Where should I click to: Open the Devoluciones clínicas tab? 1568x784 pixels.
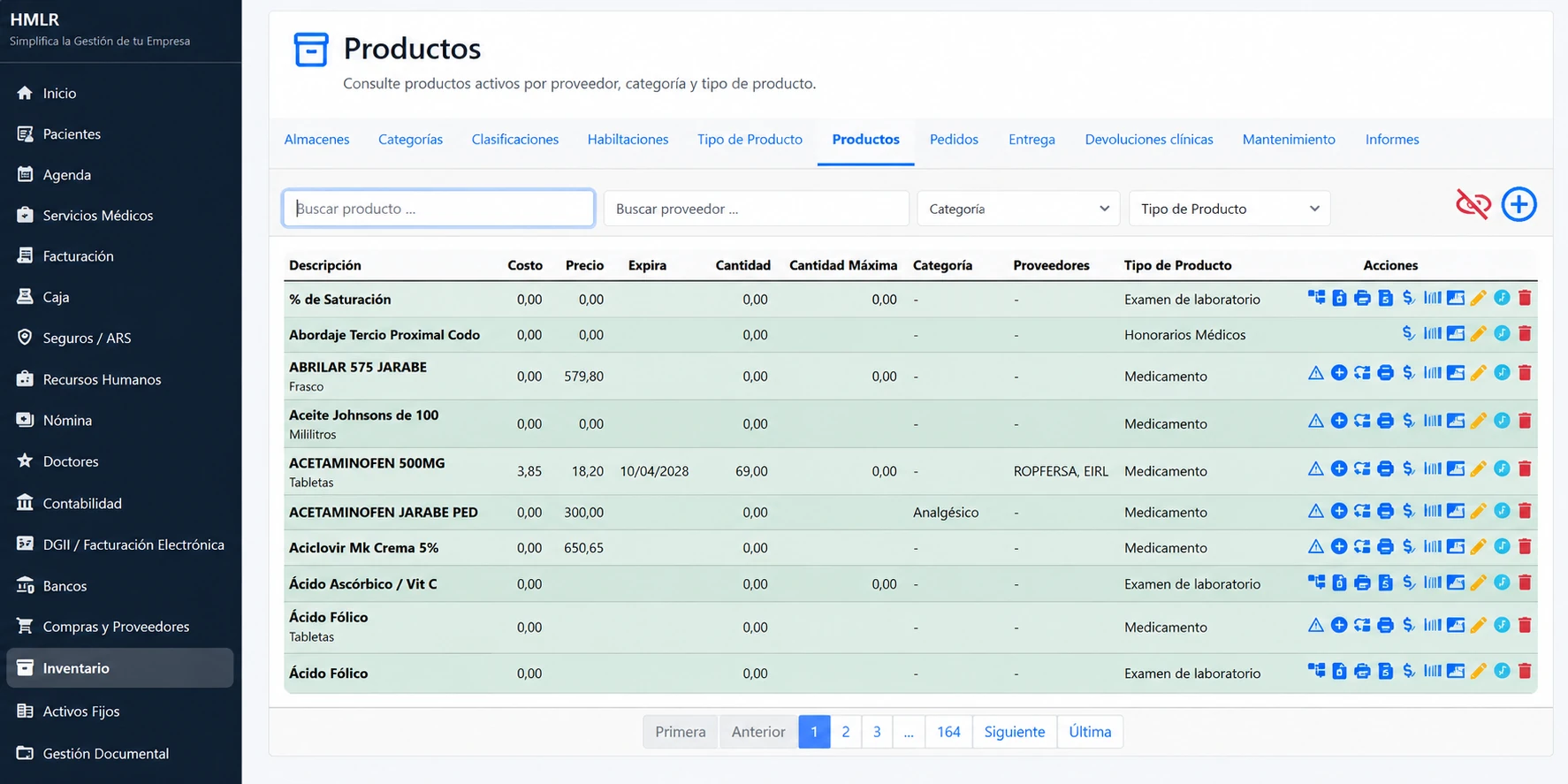tap(1149, 140)
